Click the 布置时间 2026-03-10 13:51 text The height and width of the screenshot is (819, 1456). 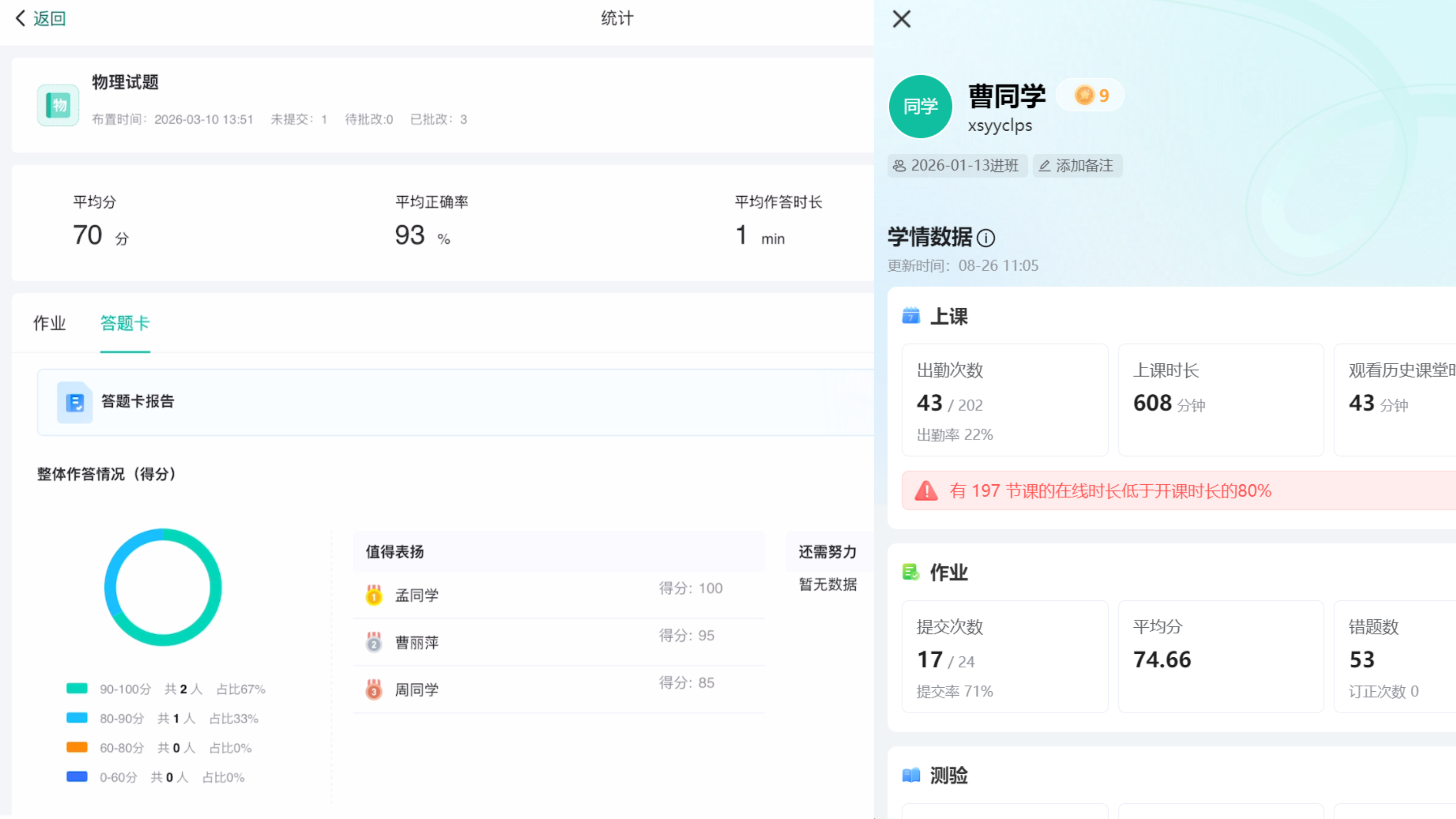(172, 119)
